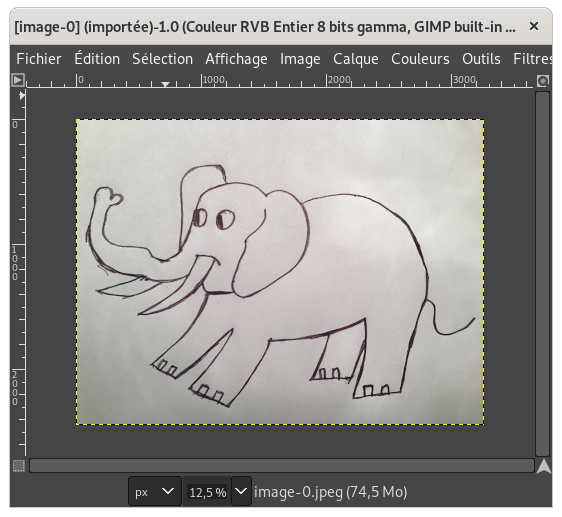Open the px unit dropdown

tap(154, 492)
